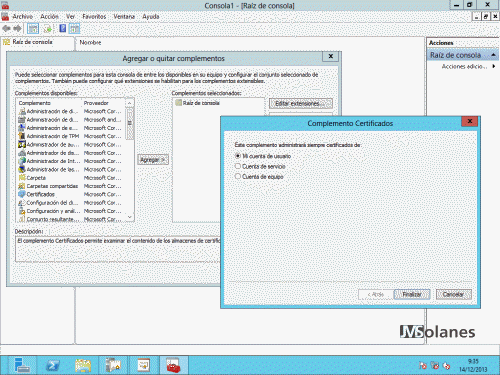The image size is (500, 375).
Task: Click the Complemento column header
Action: 35,103
